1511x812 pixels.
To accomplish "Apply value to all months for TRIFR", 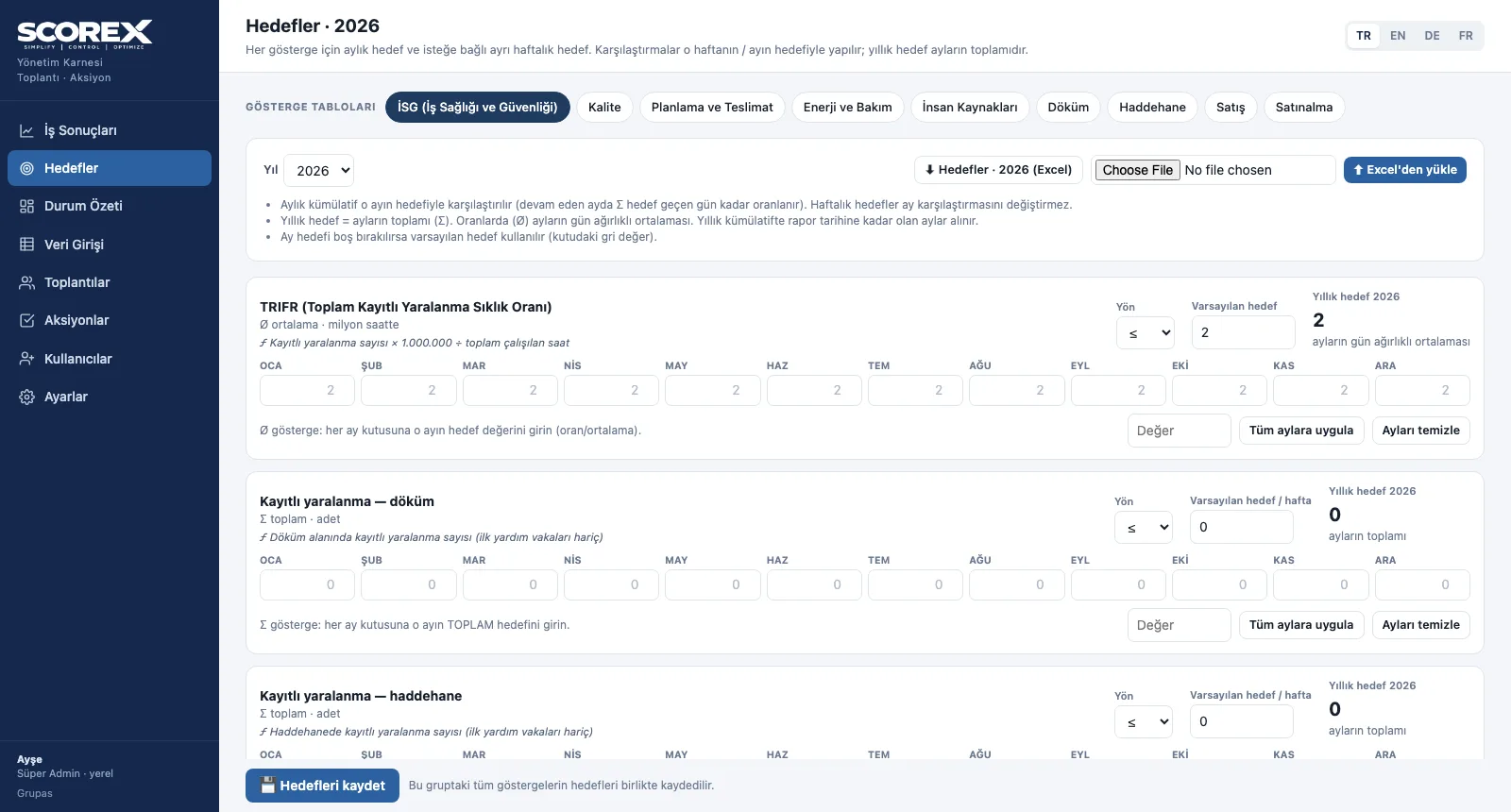I will [x=1301, y=431].
